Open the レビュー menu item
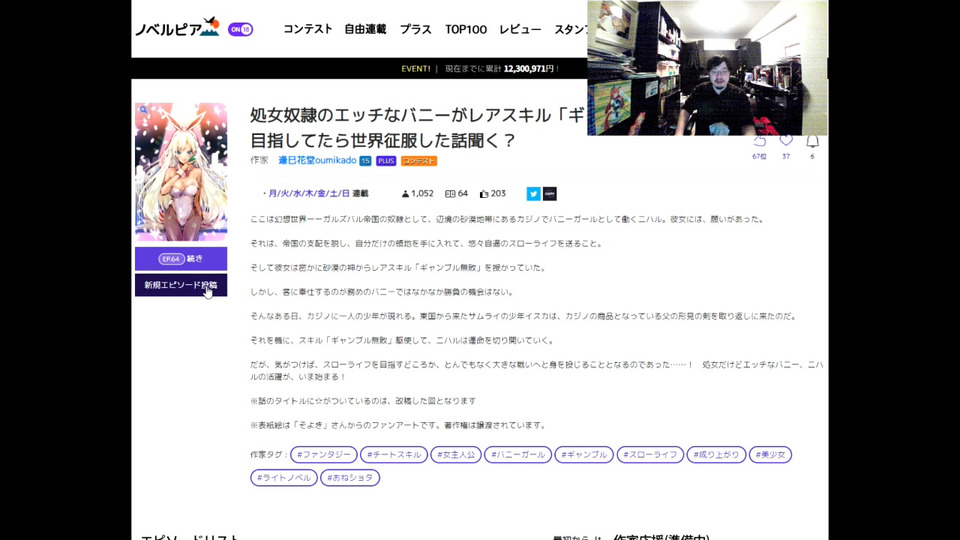The width and height of the screenshot is (960, 540). pyautogui.click(x=520, y=29)
